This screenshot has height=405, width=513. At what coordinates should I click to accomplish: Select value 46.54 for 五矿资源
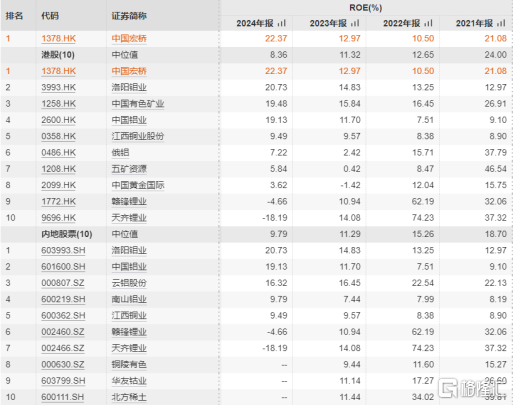coord(496,169)
